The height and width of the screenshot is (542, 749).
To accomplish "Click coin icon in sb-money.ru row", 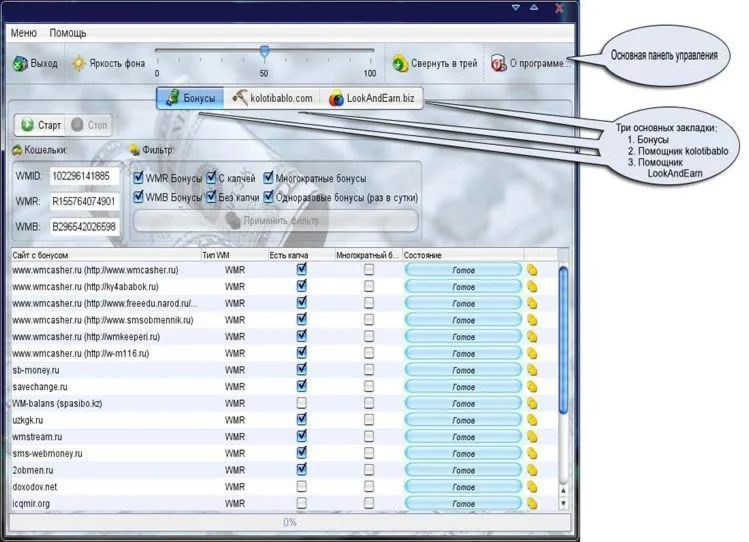I will (532, 369).
